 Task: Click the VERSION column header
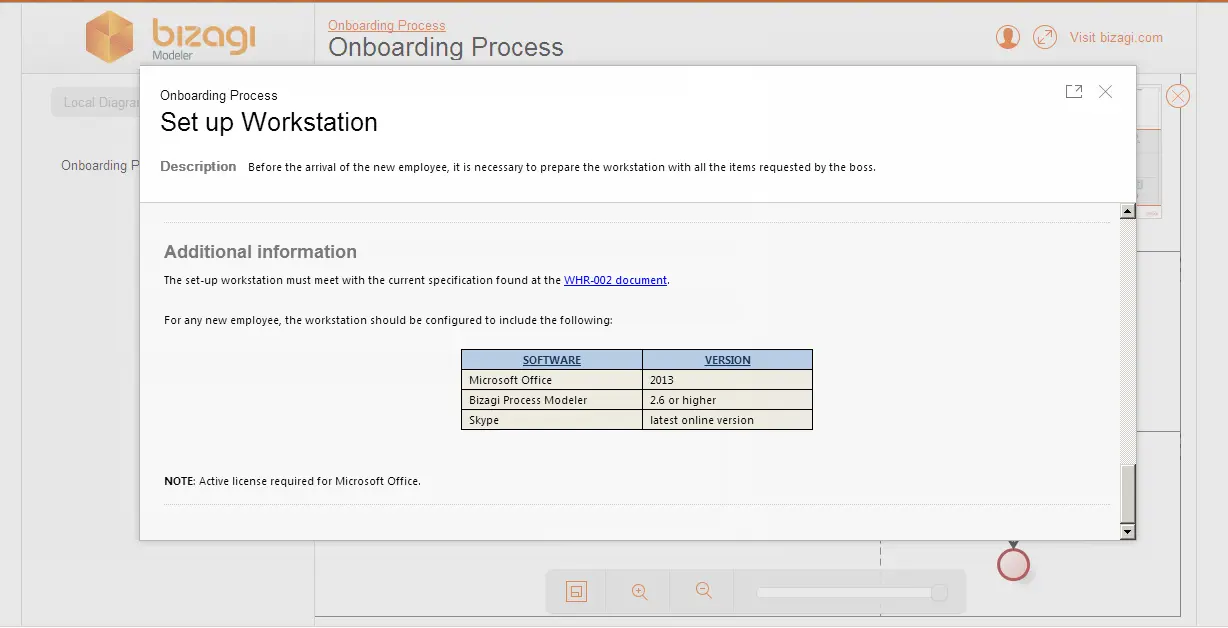(x=727, y=360)
